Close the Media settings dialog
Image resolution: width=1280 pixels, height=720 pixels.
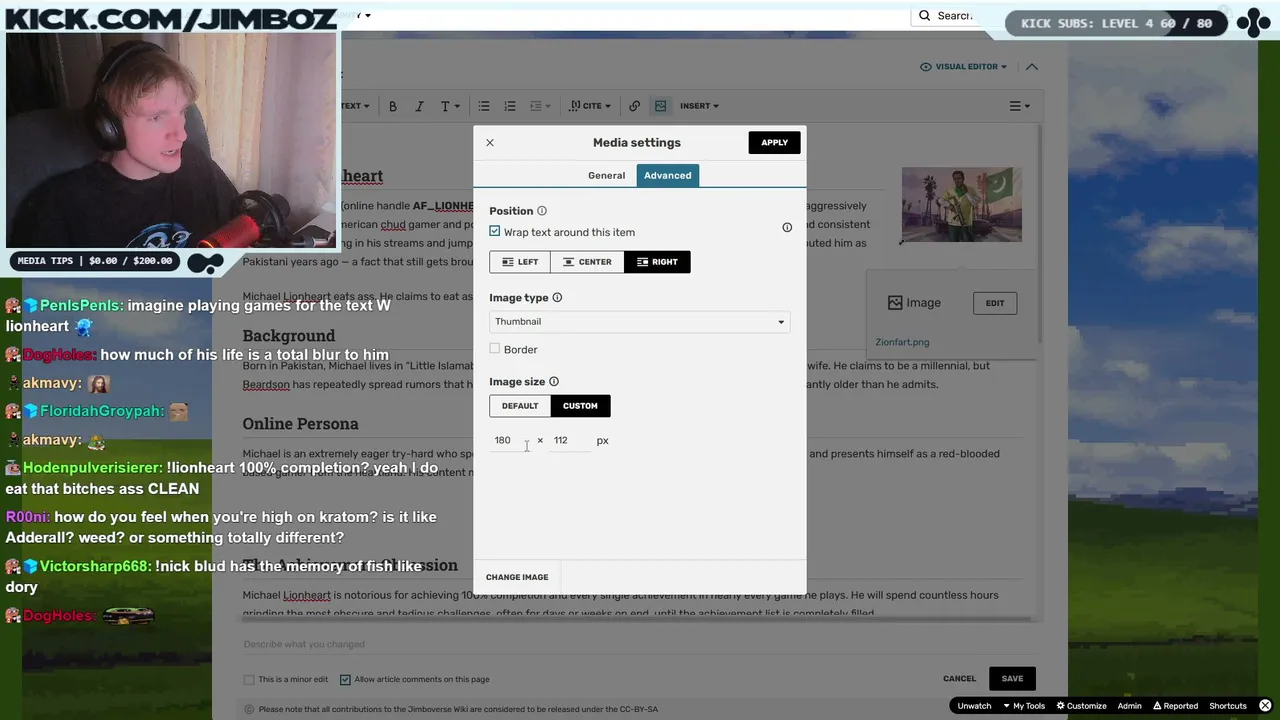pos(490,143)
